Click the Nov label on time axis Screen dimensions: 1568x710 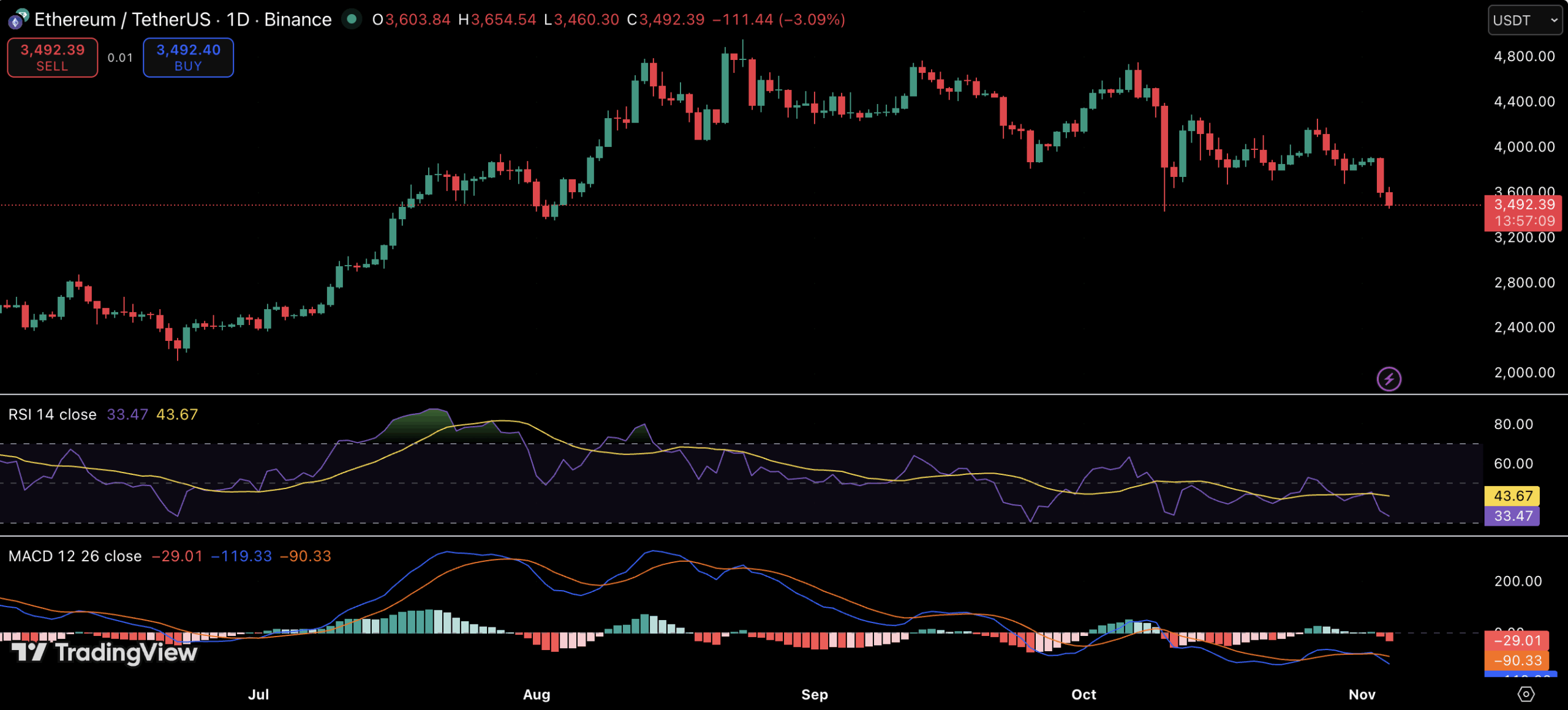click(1362, 694)
